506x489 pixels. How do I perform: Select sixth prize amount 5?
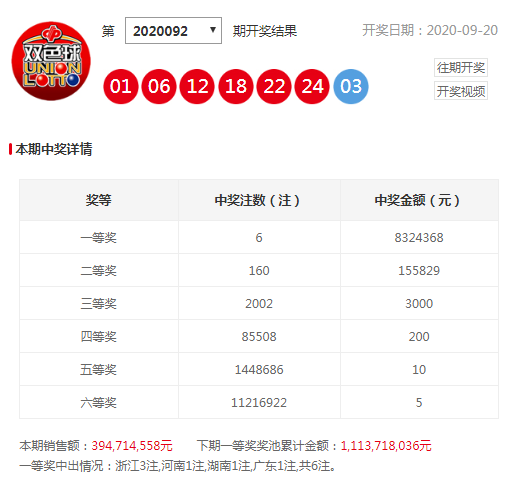tap(419, 403)
